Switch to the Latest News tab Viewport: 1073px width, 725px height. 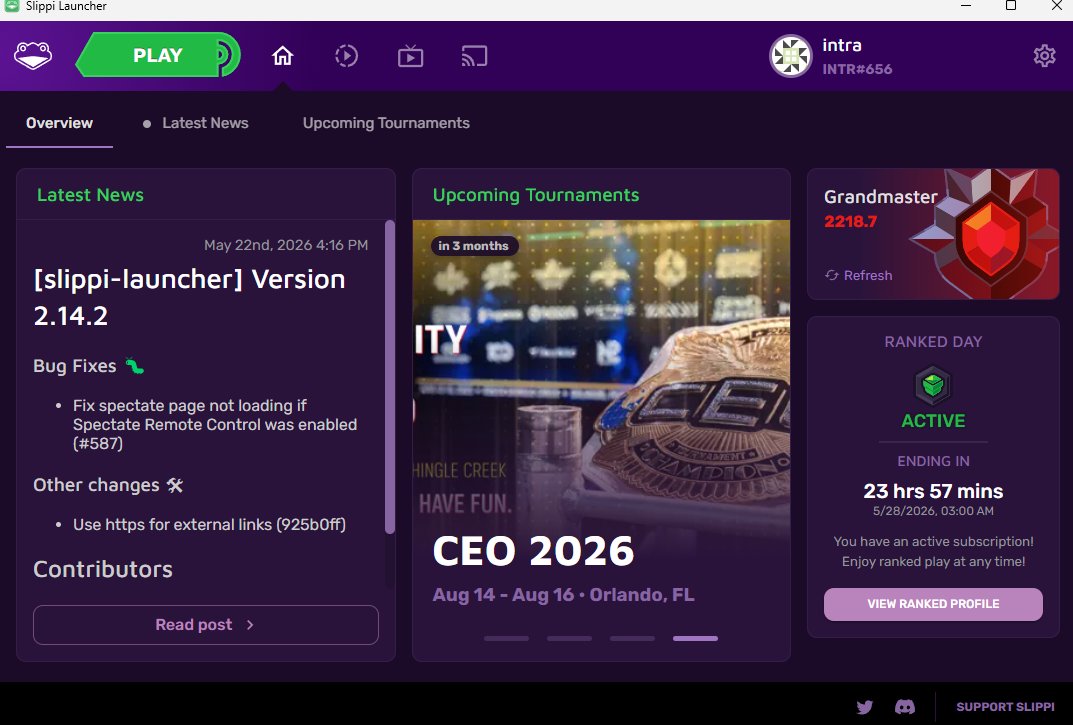(x=196, y=123)
